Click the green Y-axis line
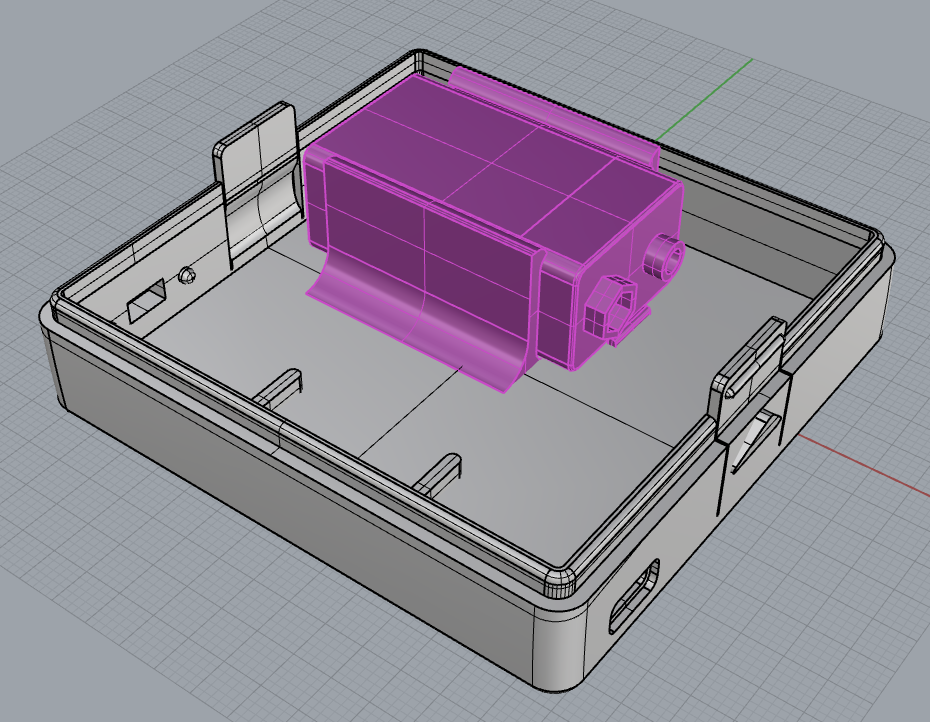The height and width of the screenshot is (722, 930). pyautogui.click(x=704, y=99)
